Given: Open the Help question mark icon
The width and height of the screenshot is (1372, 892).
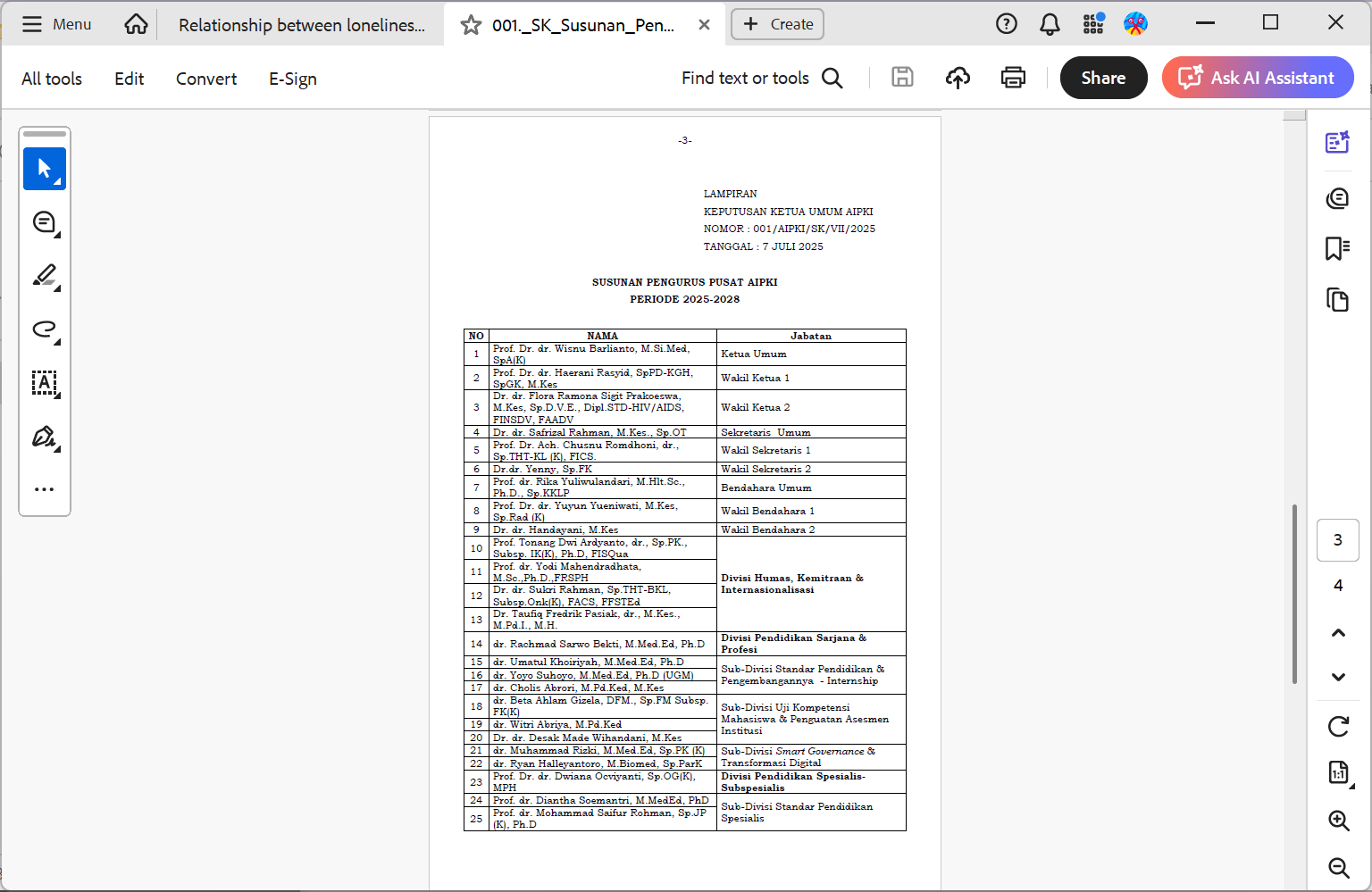Looking at the screenshot, I should tap(1007, 24).
